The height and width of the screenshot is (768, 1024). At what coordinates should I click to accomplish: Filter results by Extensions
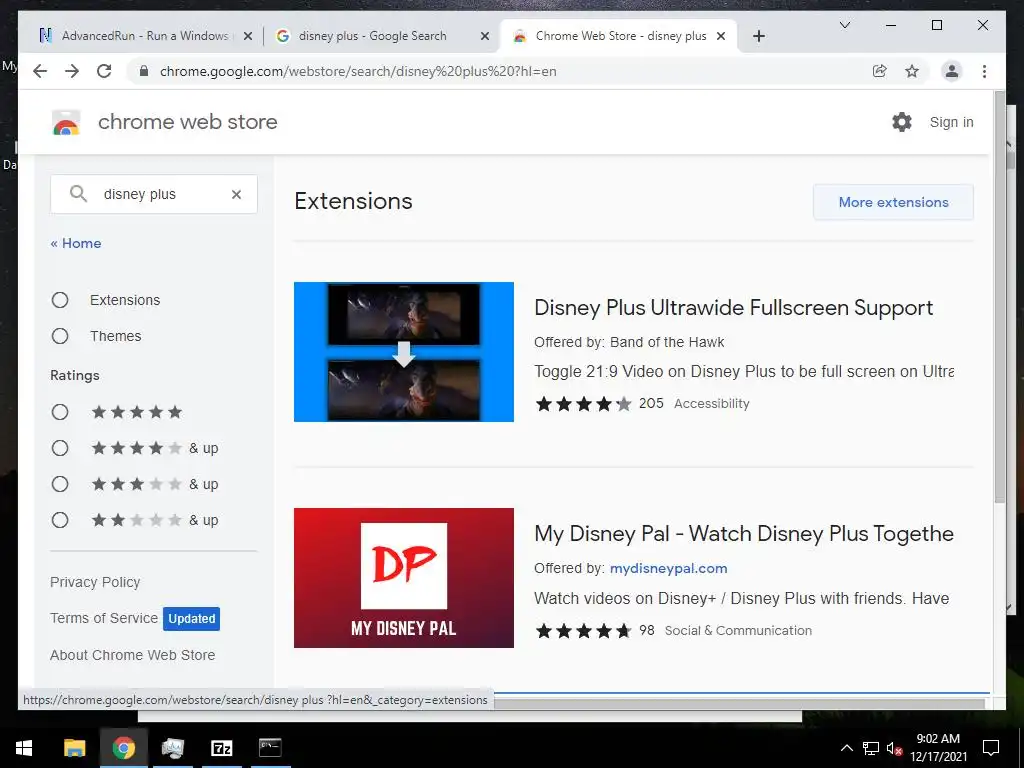point(60,300)
